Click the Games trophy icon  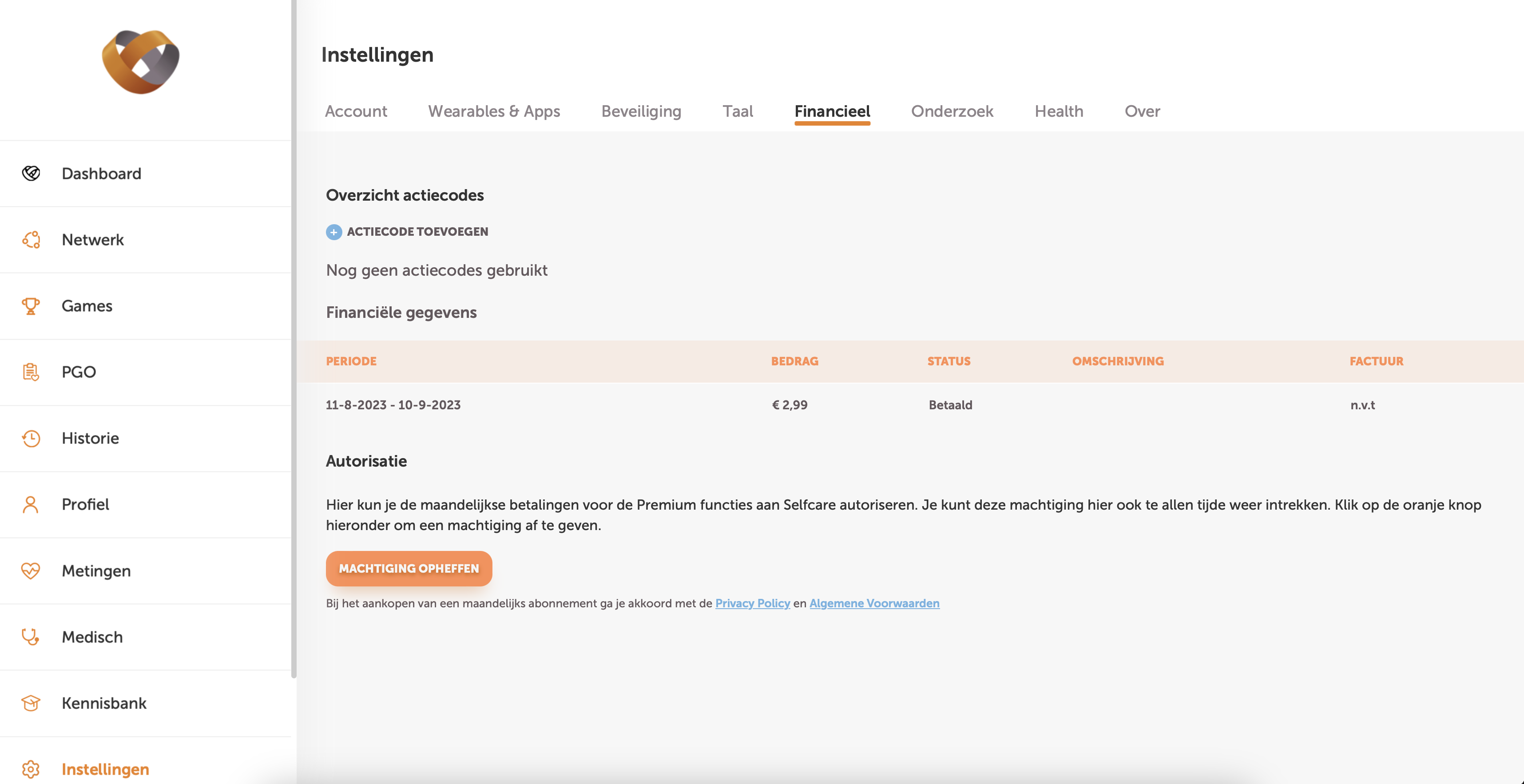tap(31, 306)
